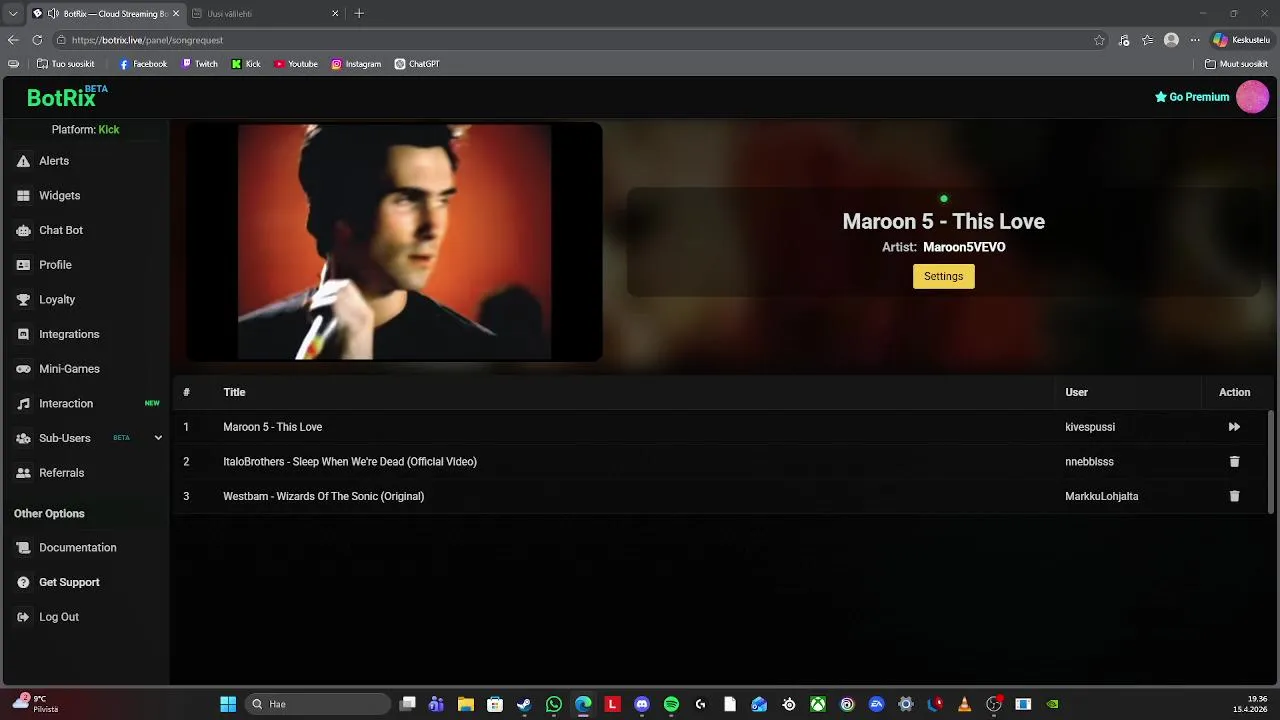This screenshot has width=1280, height=720.
Task: Click the BotRix logo
Action: (x=67, y=97)
